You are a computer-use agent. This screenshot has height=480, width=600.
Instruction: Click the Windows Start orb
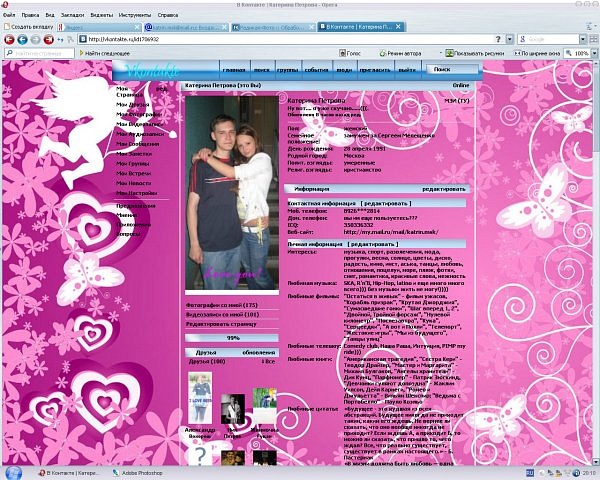13,473
